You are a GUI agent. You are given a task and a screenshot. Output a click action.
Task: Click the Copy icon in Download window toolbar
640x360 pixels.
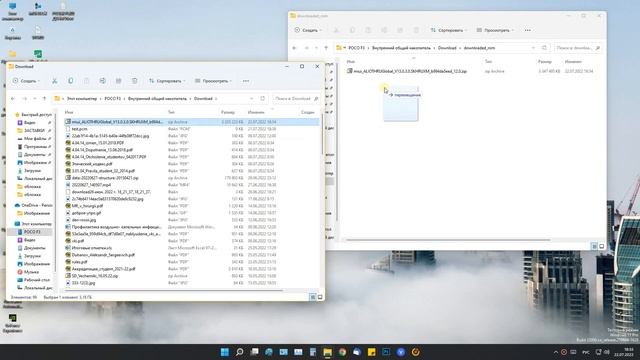(x=71, y=81)
